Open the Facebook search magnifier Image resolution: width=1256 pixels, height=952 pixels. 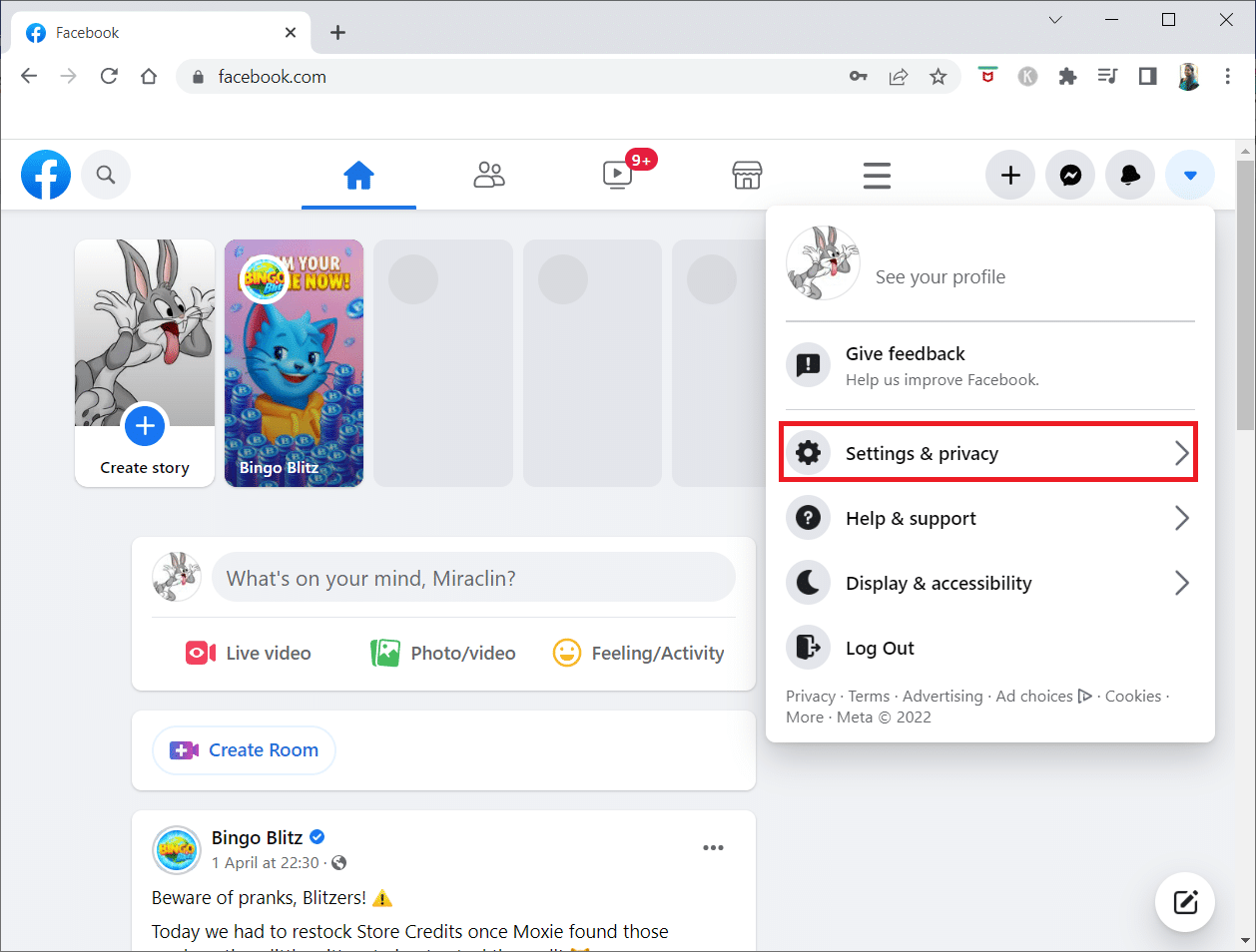coord(106,175)
